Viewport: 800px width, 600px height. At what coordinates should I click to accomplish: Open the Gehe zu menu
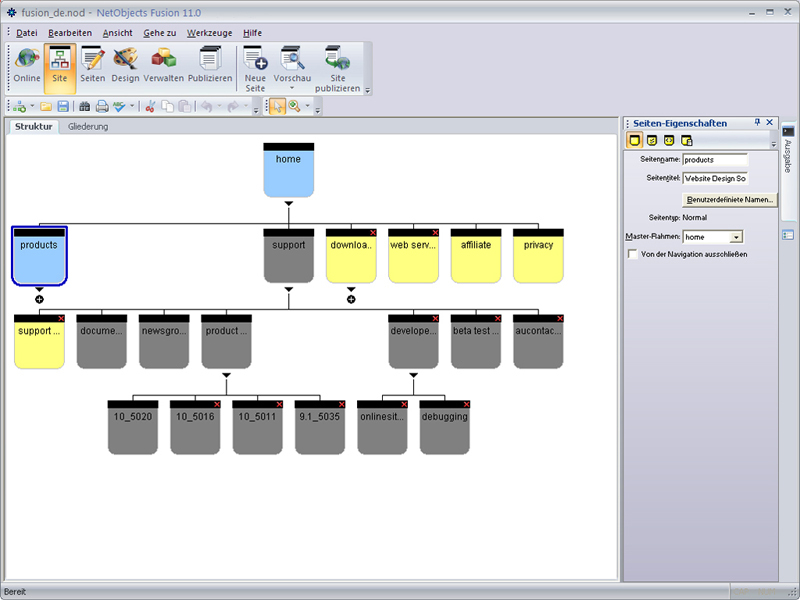(x=160, y=33)
